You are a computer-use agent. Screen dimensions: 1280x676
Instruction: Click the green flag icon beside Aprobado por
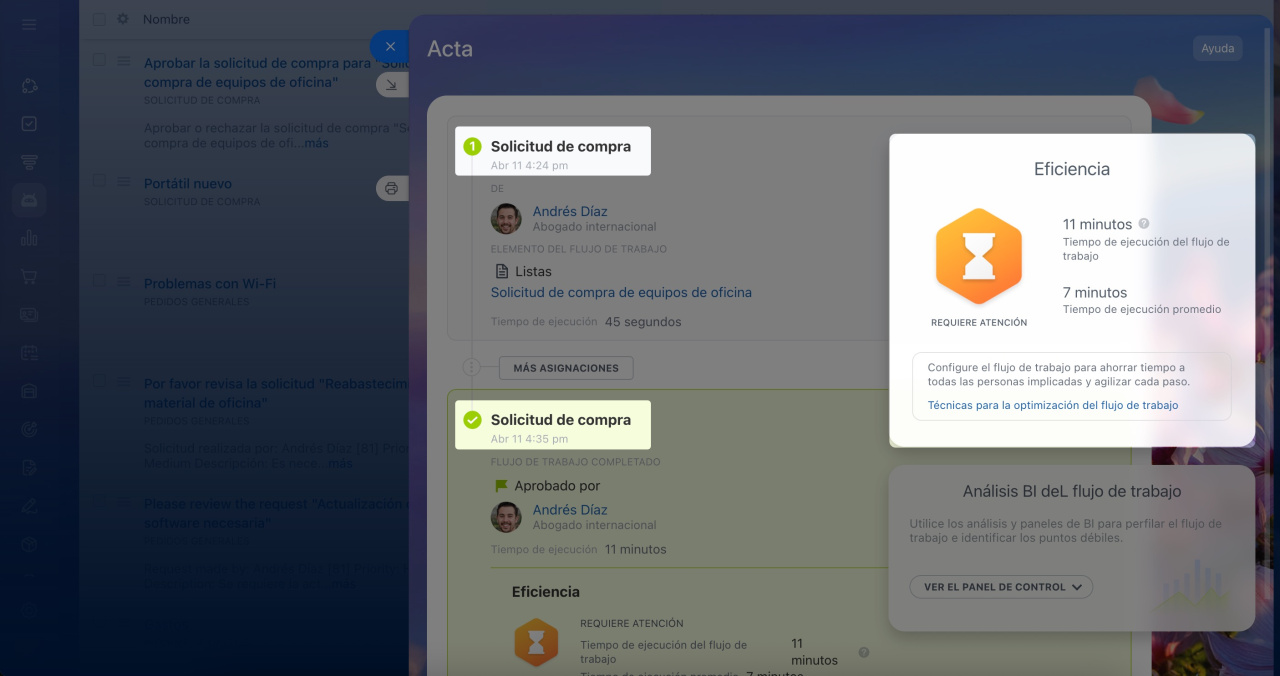501,486
